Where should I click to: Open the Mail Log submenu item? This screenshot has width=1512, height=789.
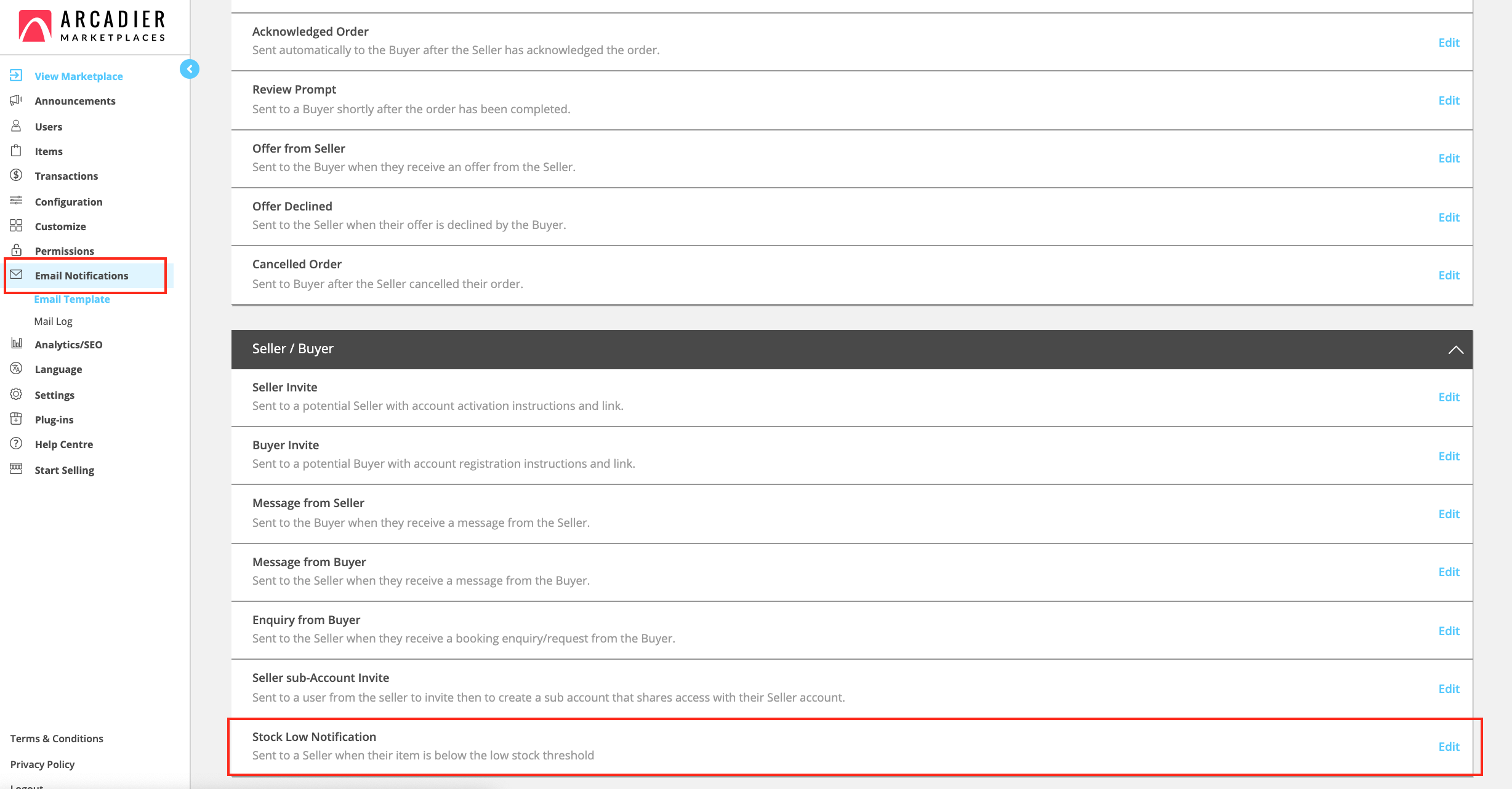point(53,321)
